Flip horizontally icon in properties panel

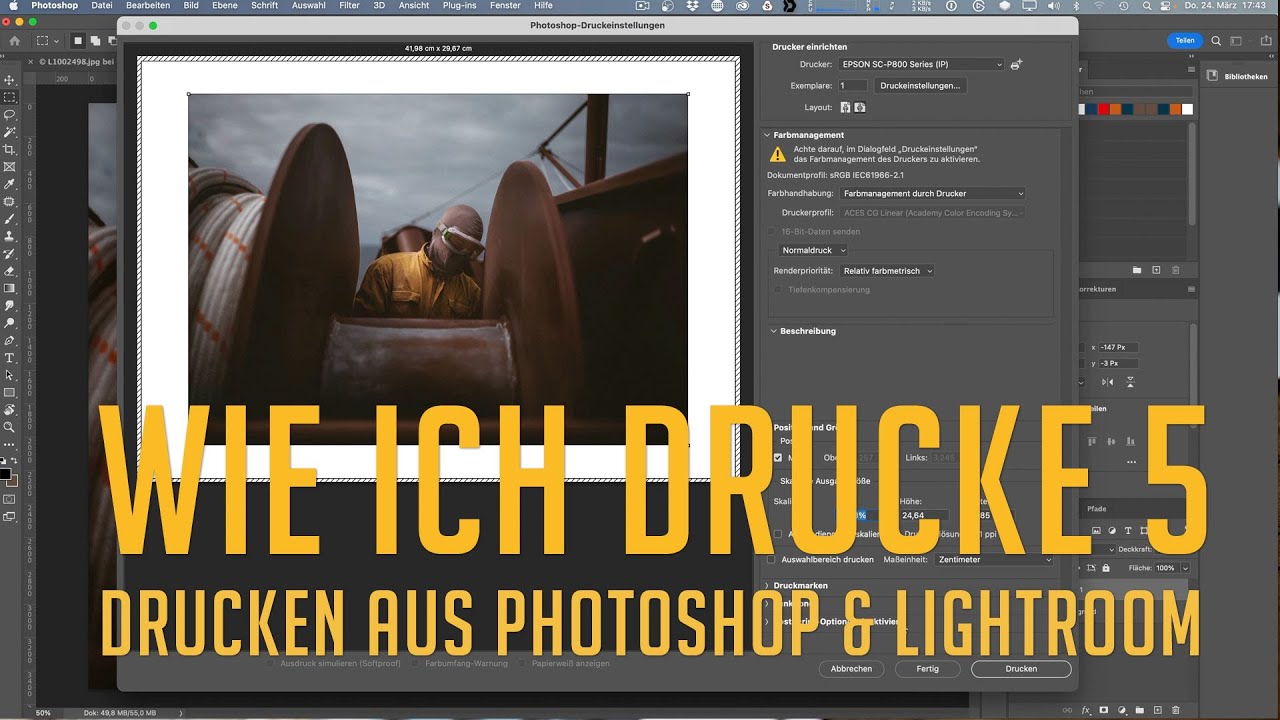click(x=1107, y=382)
